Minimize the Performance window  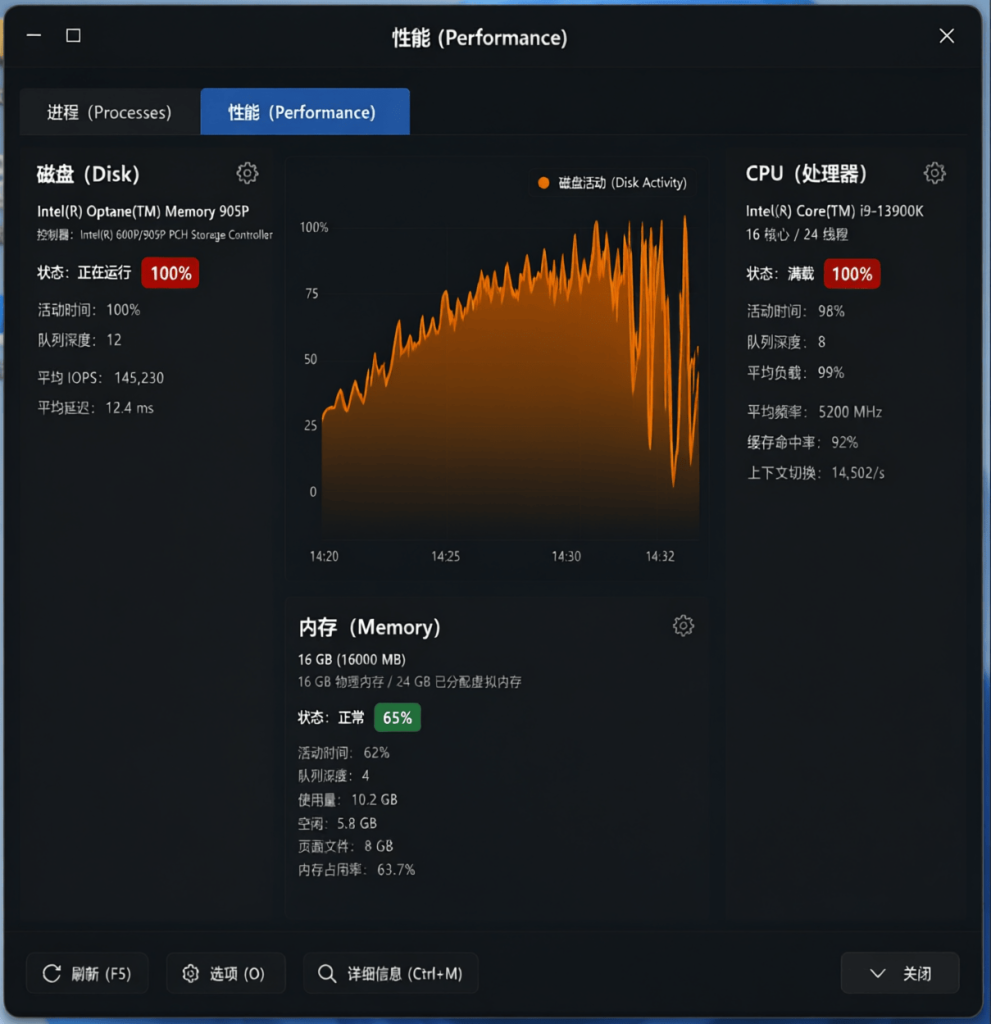[x=34, y=35]
